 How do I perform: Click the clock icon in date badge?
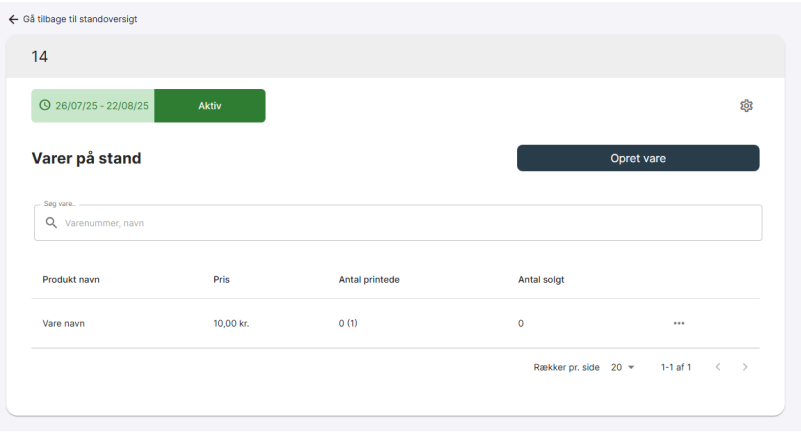(44, 106)
